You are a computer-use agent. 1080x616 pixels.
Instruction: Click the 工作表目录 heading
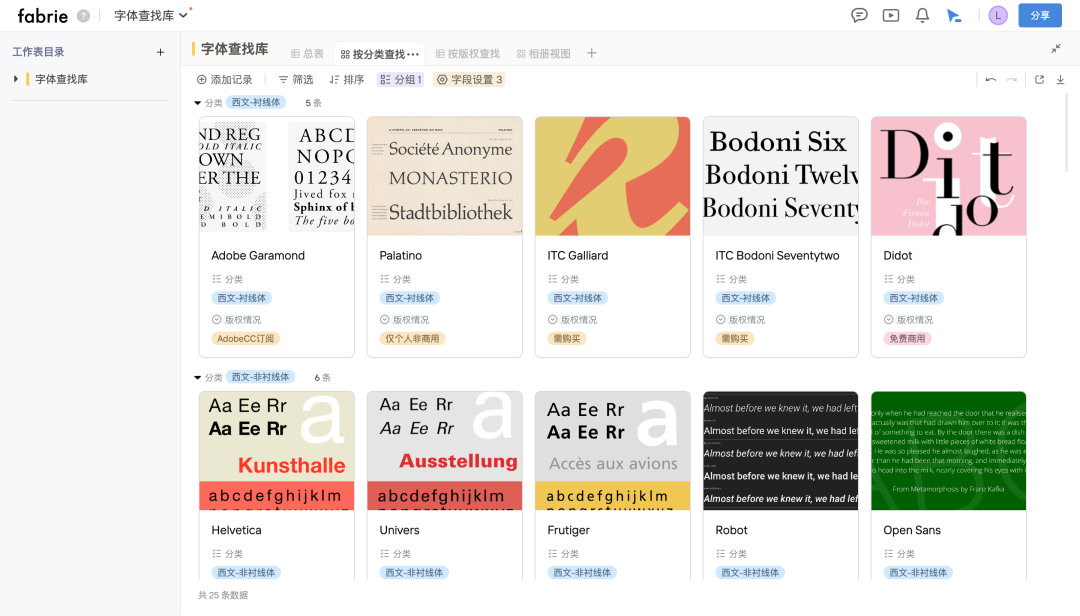point(39,52)
